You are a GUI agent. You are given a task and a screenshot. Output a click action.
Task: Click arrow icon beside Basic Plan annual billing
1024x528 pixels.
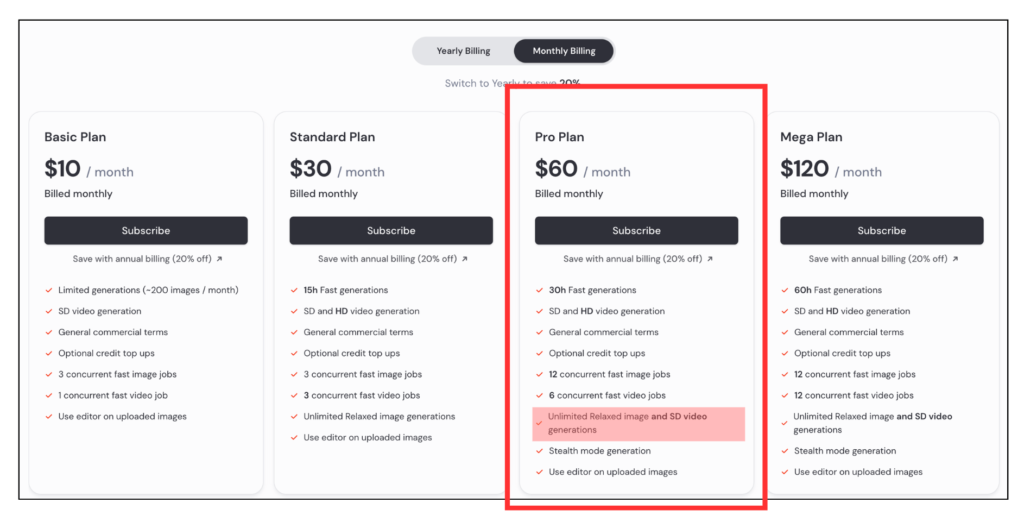click(x=220, y=259)
